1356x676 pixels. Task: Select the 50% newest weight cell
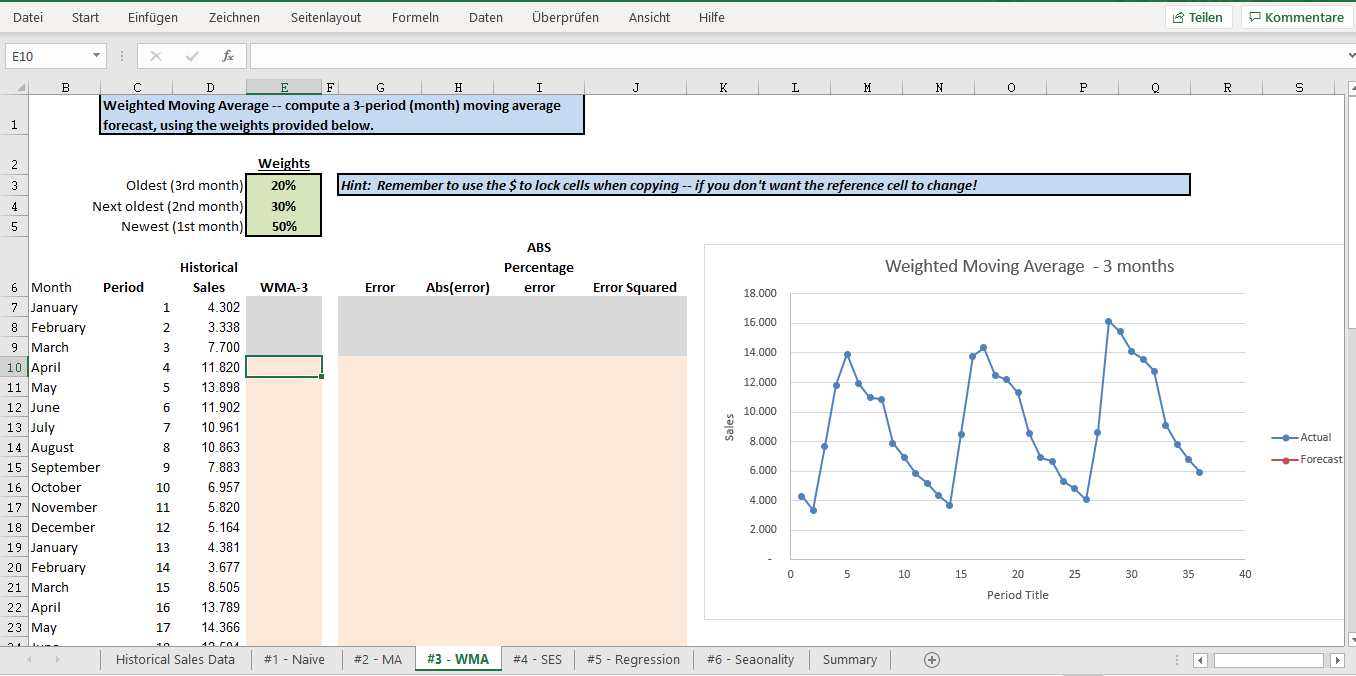point(283,226)
